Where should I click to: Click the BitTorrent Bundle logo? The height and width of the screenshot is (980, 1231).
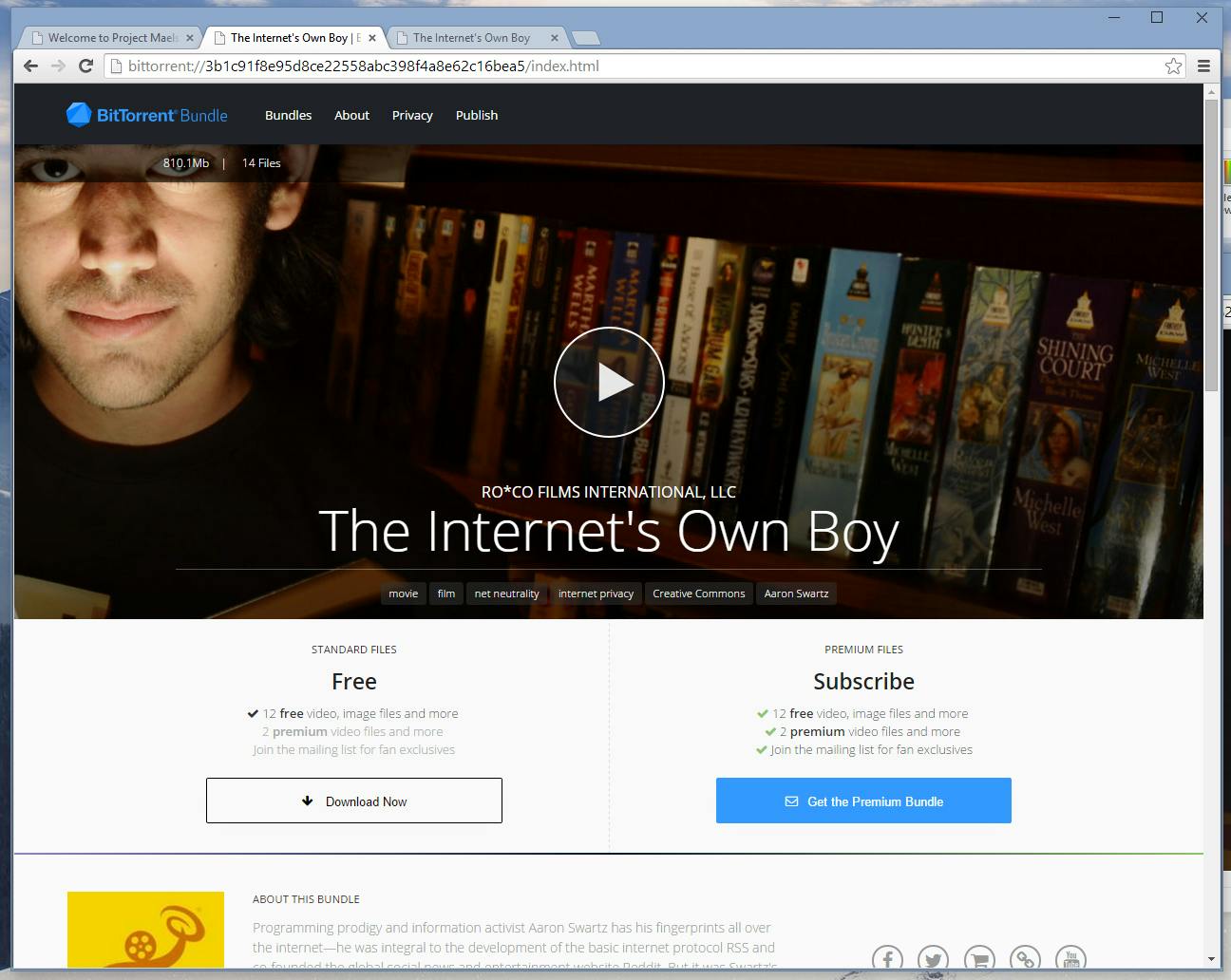point(147,115)
